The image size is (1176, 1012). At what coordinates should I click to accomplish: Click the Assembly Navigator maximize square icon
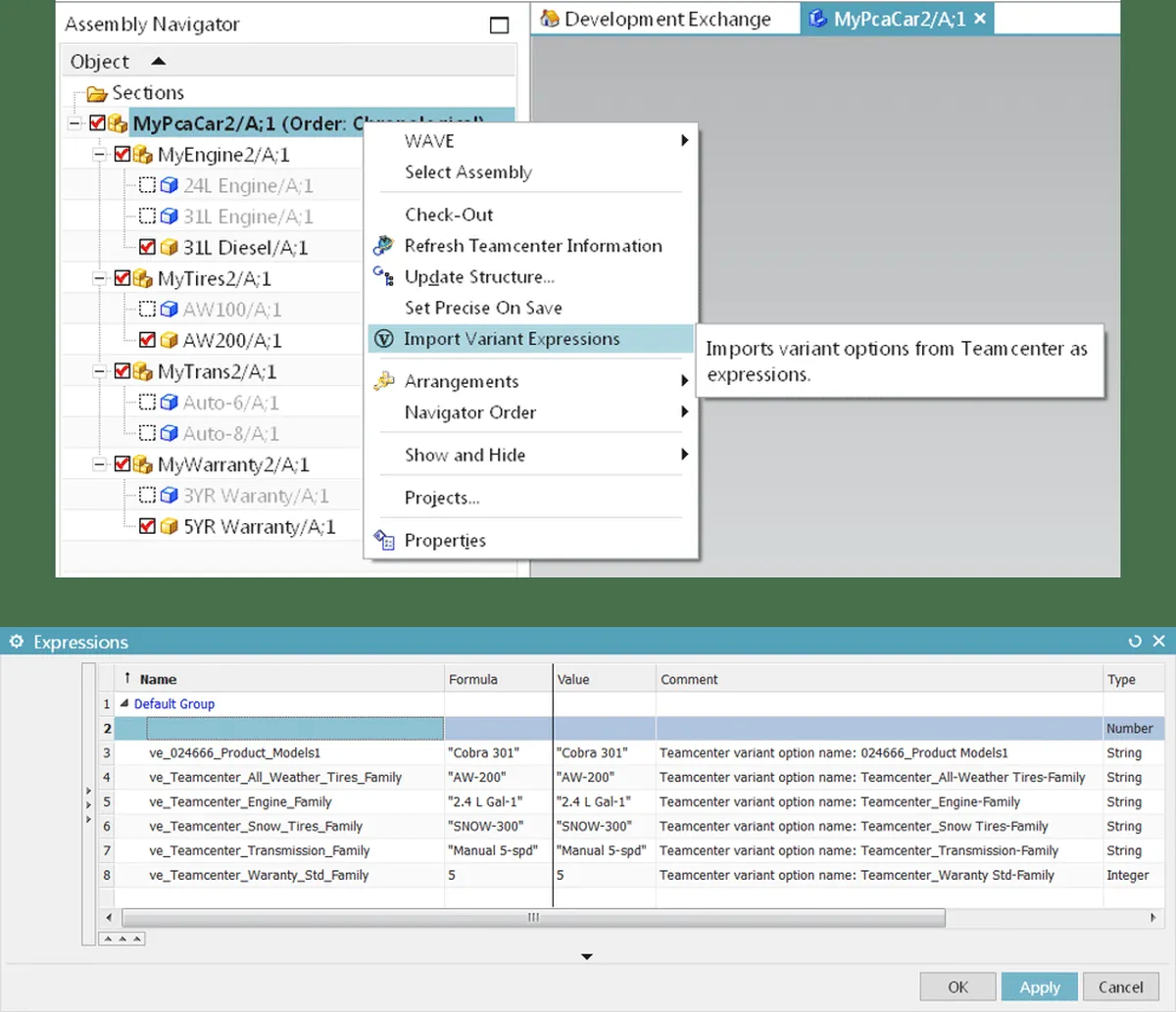point(499,25)
